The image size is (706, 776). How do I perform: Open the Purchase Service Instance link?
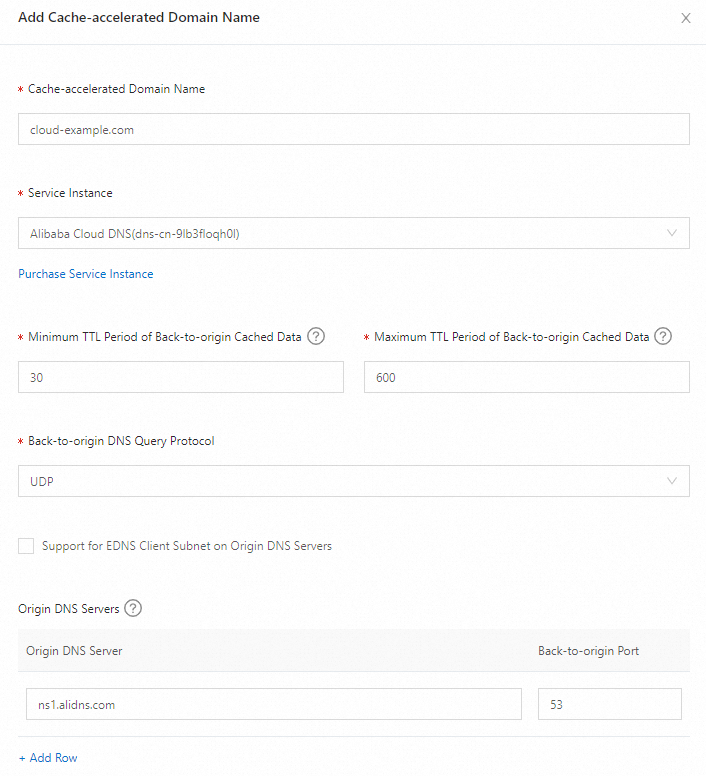coord(86,274)
